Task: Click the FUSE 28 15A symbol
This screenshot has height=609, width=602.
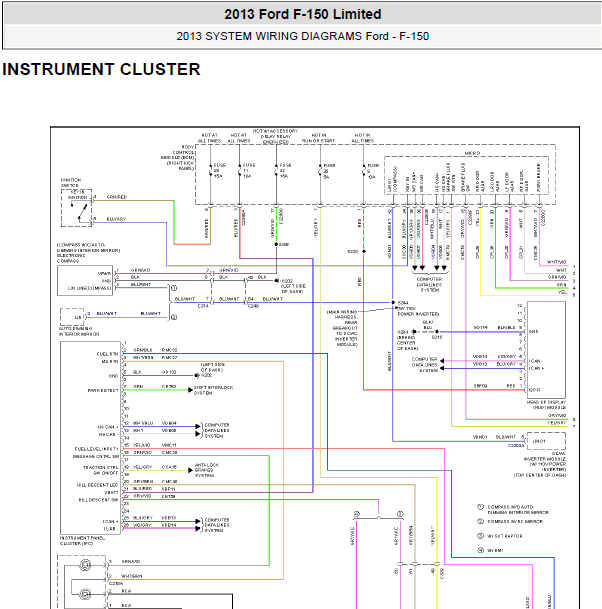Action: tap(210, 171)
